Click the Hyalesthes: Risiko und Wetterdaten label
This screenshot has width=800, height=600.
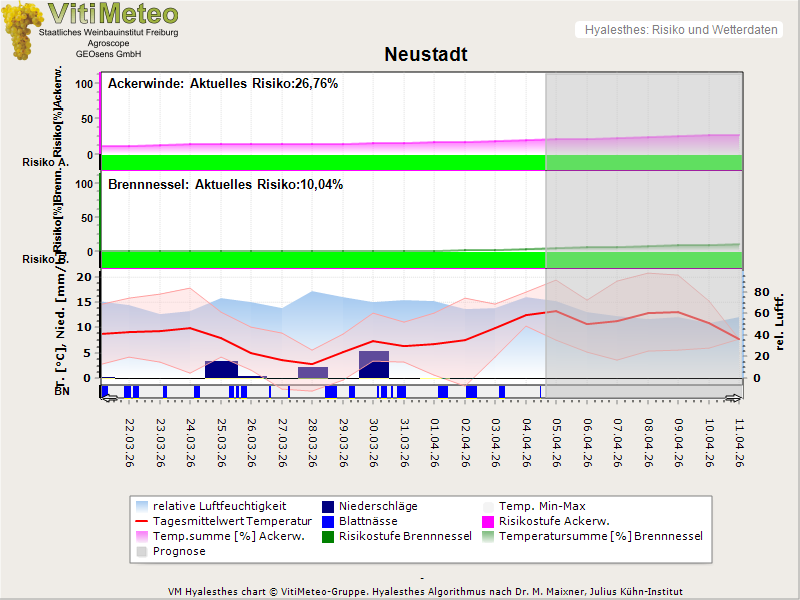680,30
